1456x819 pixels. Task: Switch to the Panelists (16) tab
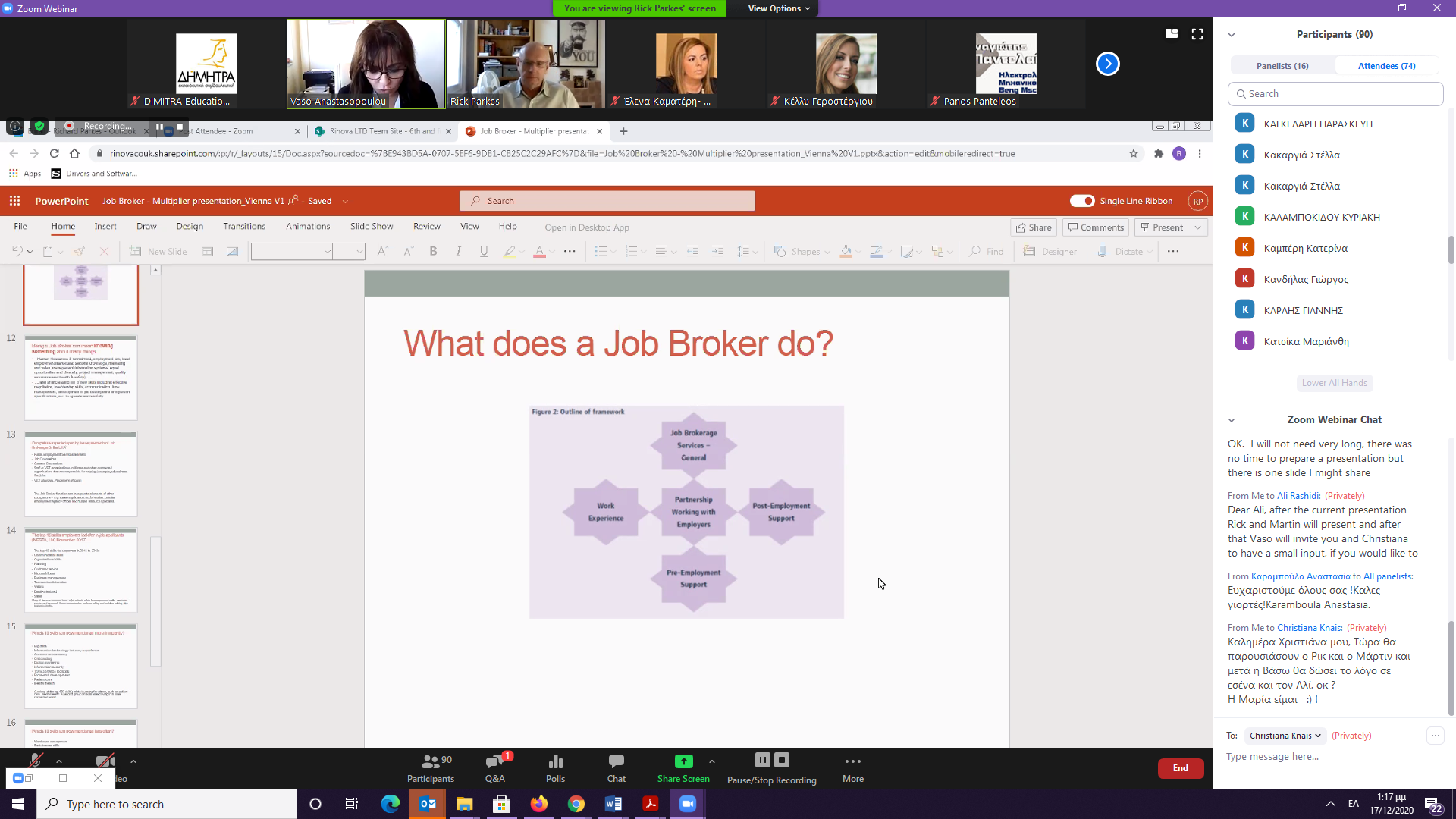tap(1282, 66)
